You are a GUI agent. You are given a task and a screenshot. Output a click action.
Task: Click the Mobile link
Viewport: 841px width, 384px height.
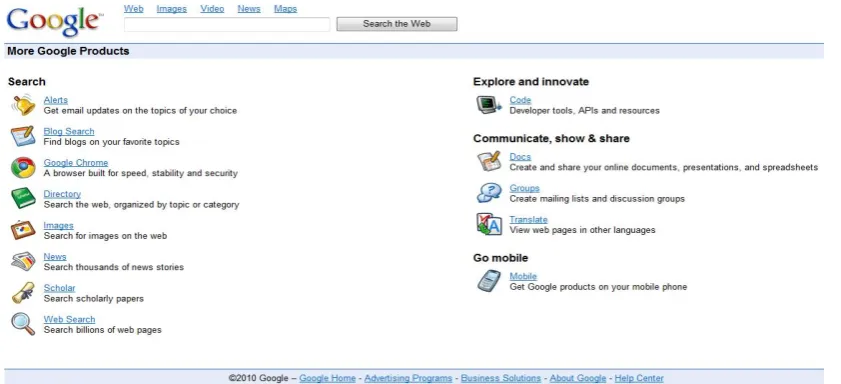tap(523, 276)
